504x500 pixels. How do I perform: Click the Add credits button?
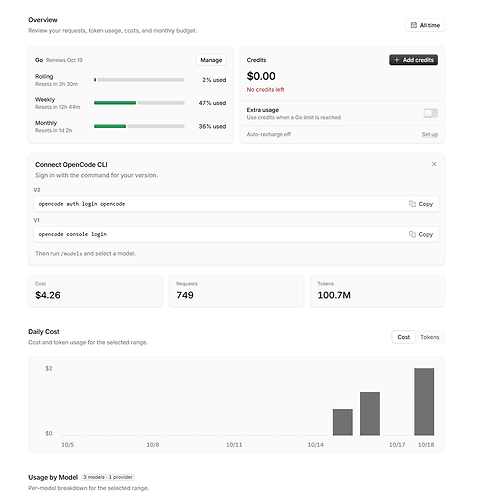coord(413,60)
